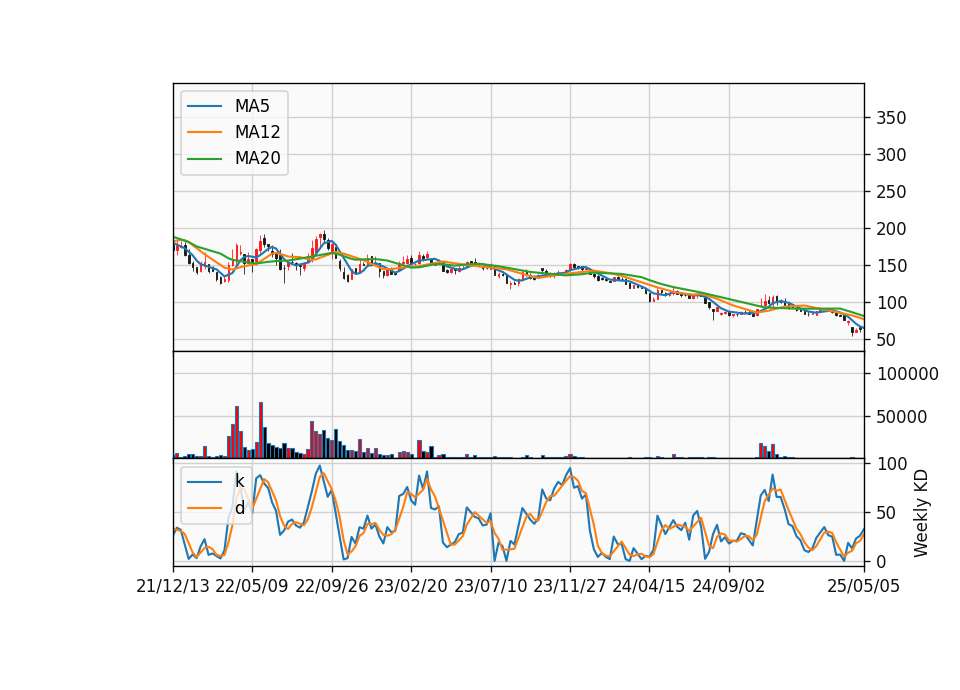Click the 23/02/20 date axis label
This screenshot has height=690, width=960.
click(x=411, y=586)
